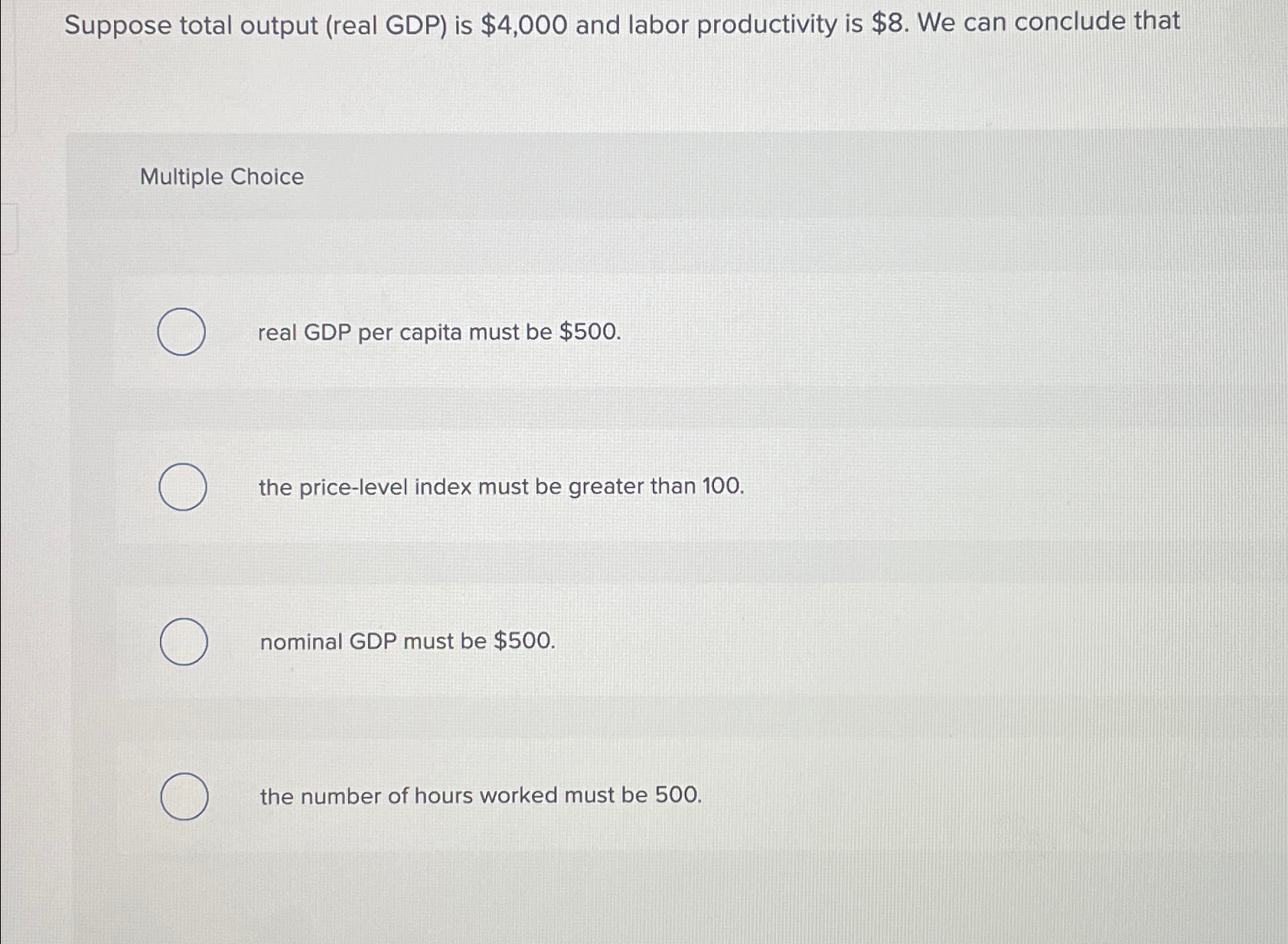This screenshot has height=944, width=1288.
Task: Select the radio button for "the price-level index must be greater than 100"
Action: (x=182, y=487)
